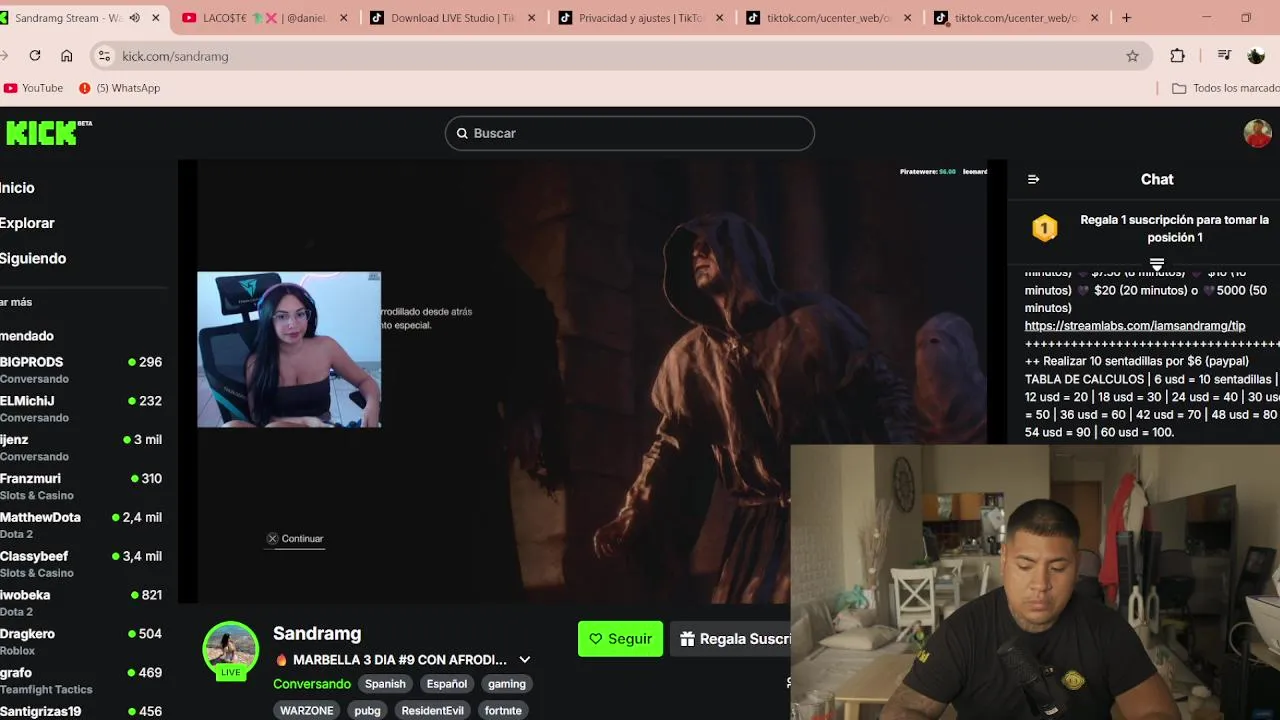The width and height of the screenshot is (1280, 720).
Task: Open Dragkero Roblox channel
Action: (81, 641)
